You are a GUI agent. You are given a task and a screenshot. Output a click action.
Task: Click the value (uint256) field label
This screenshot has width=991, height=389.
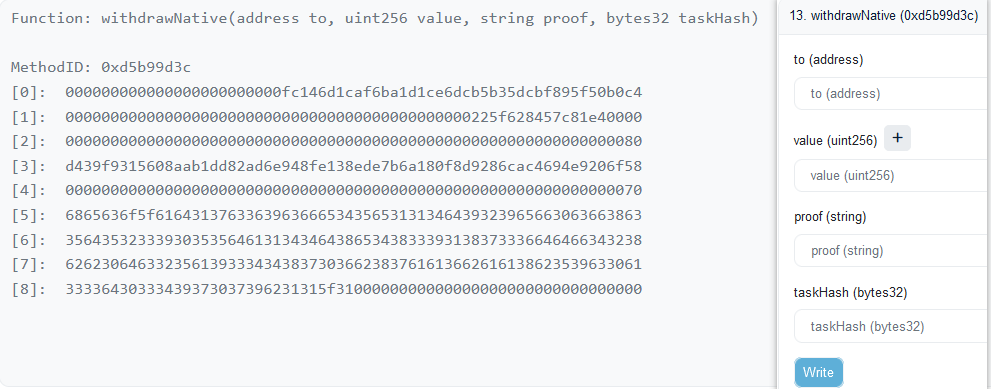[x=836, y=141]
